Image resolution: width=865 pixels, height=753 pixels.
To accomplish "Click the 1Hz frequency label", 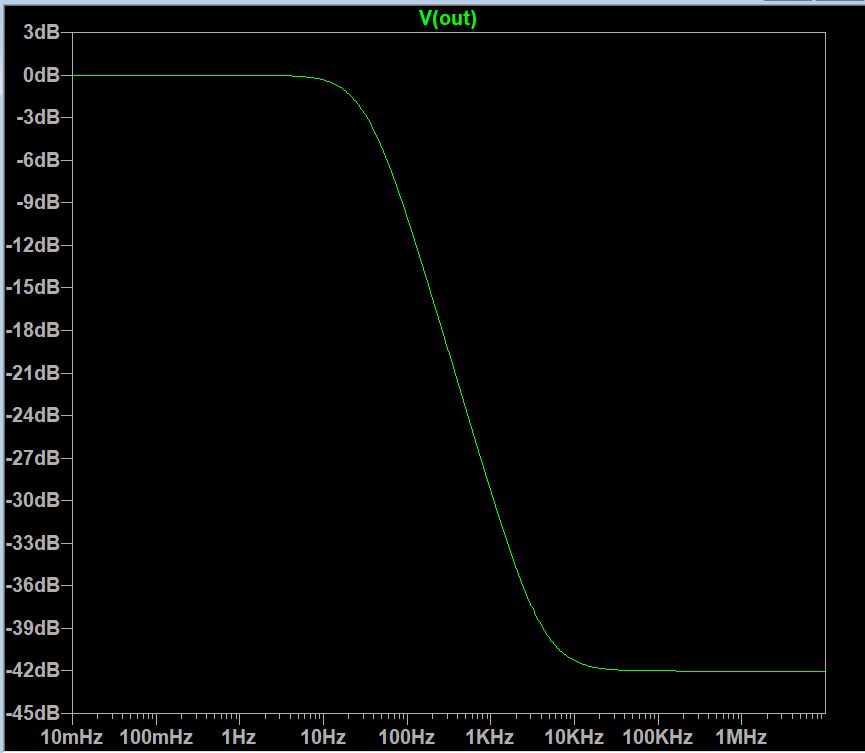I will pos(239,737).
